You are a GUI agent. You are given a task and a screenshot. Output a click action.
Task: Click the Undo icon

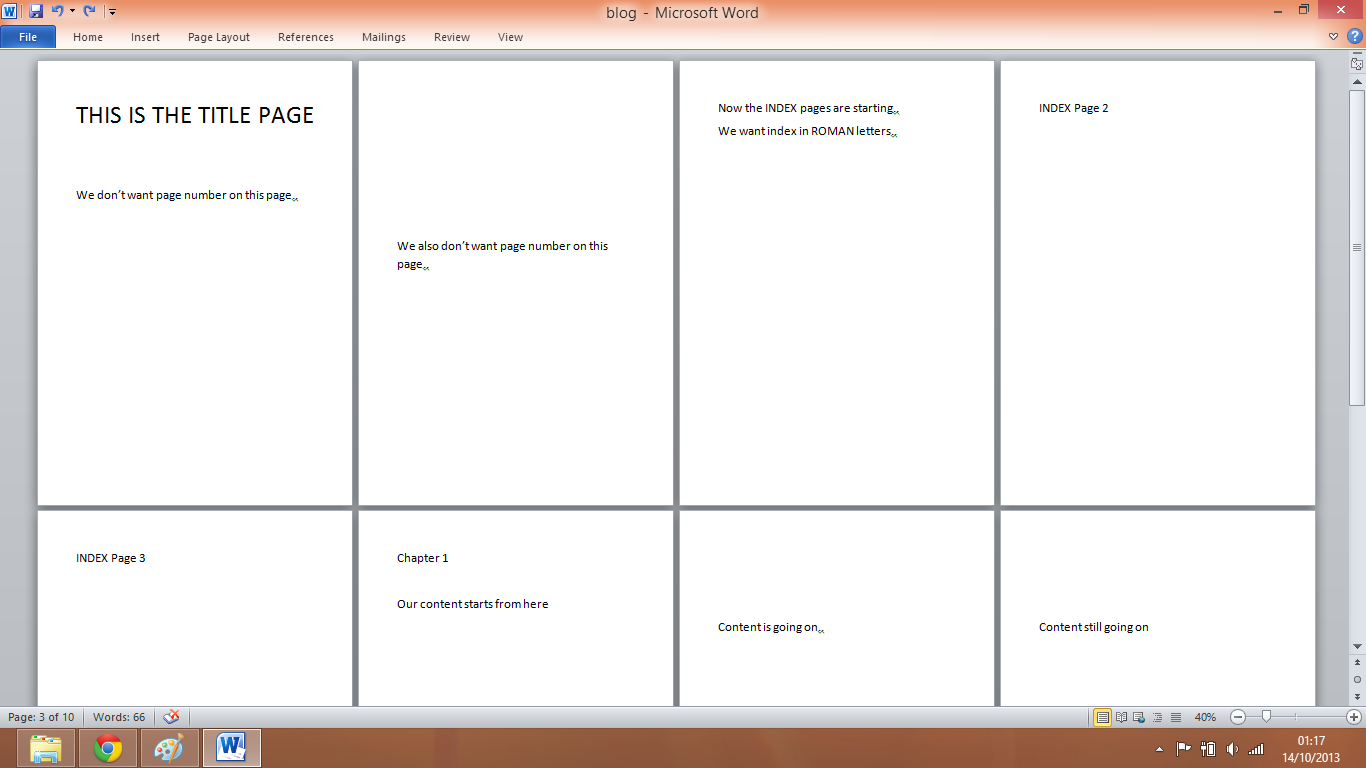pyautogui.click(x=58, y=10)
